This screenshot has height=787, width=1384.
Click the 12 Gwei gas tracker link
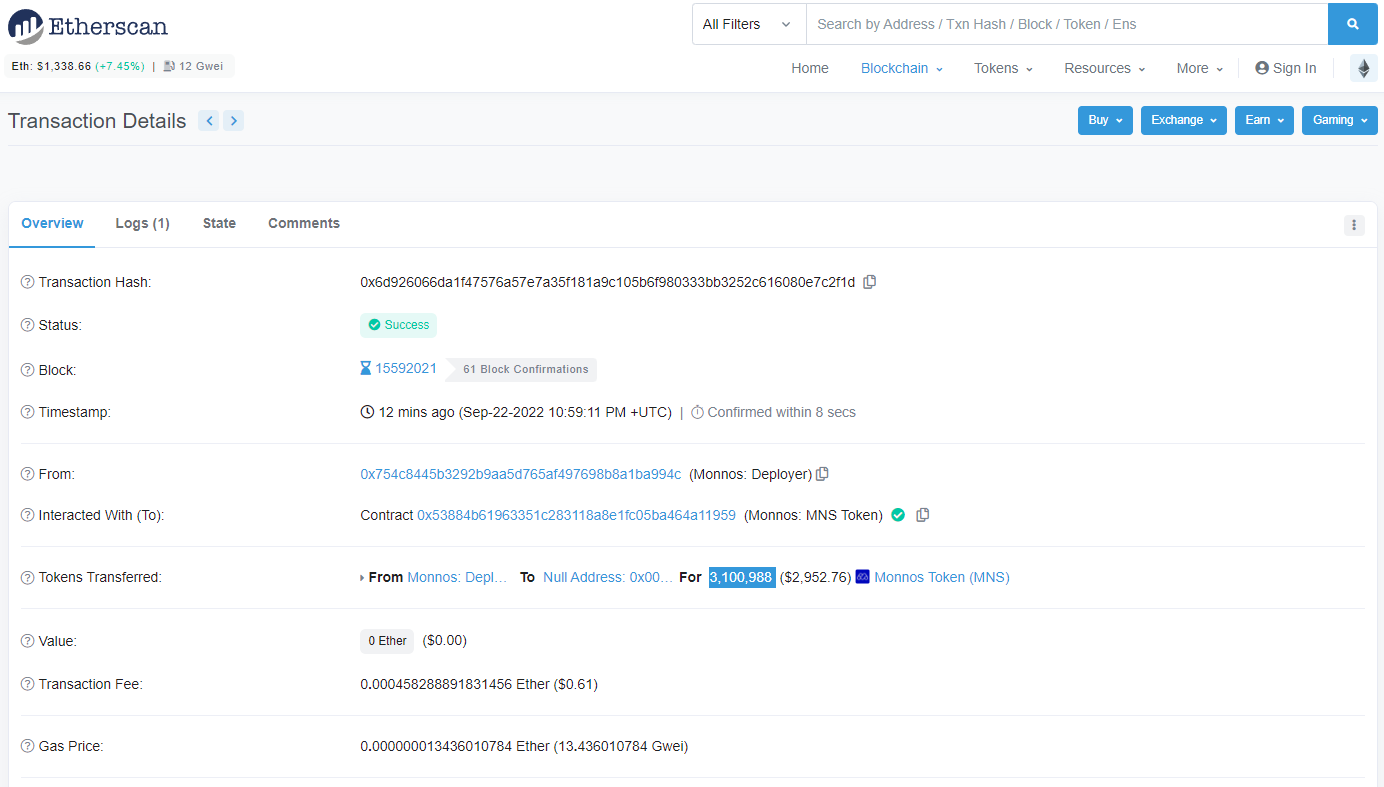[x=202, y=66]
